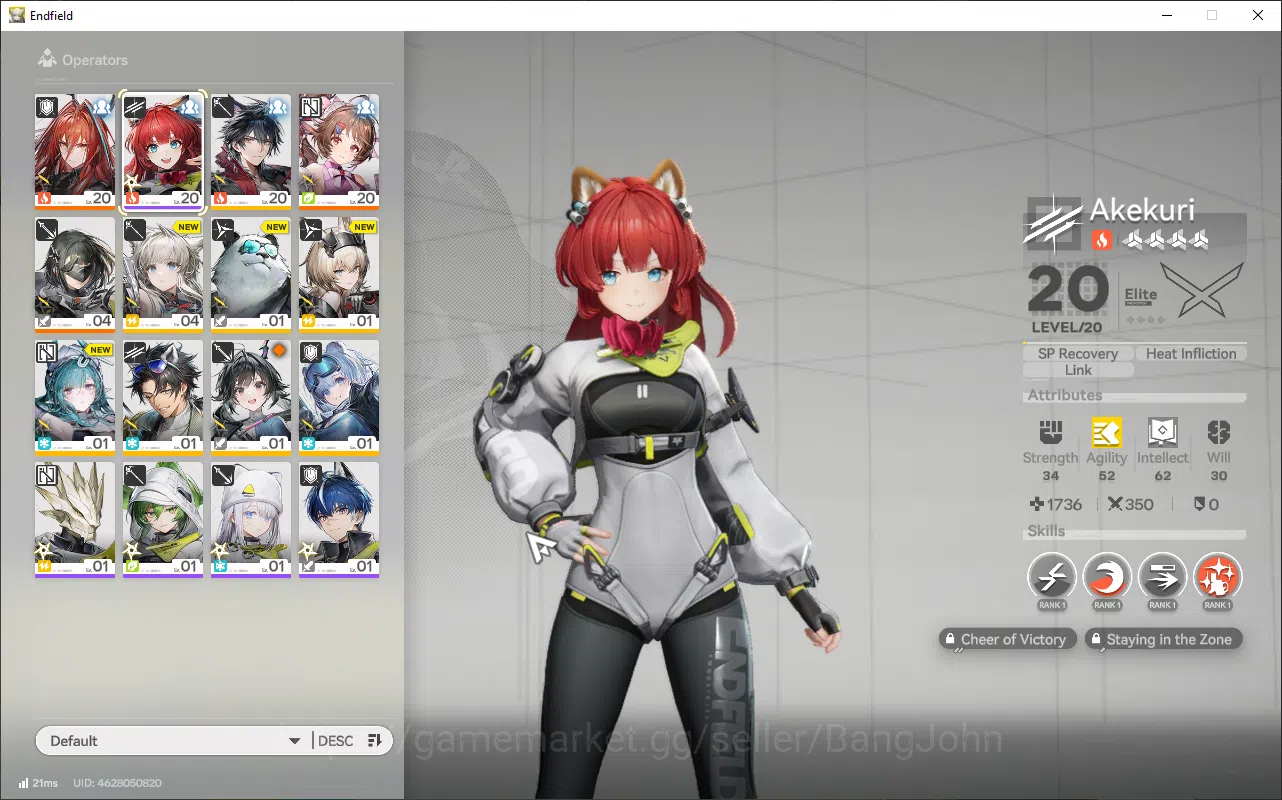Image resolution: width=1282 pixels, height=800 pixels.
Task: Select the selected Akekuri operator card
Action: tap(163, 152)
